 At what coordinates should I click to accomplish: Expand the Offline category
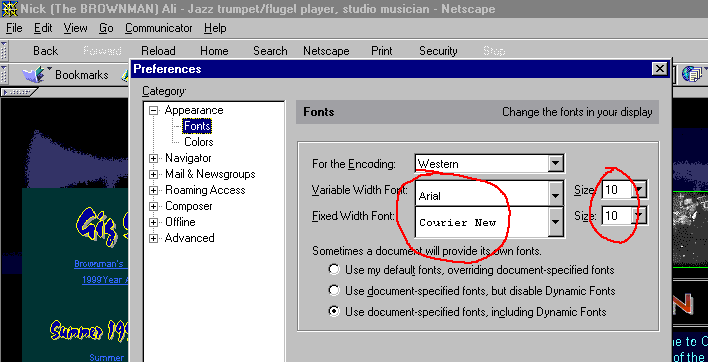(x=154, y=223)
